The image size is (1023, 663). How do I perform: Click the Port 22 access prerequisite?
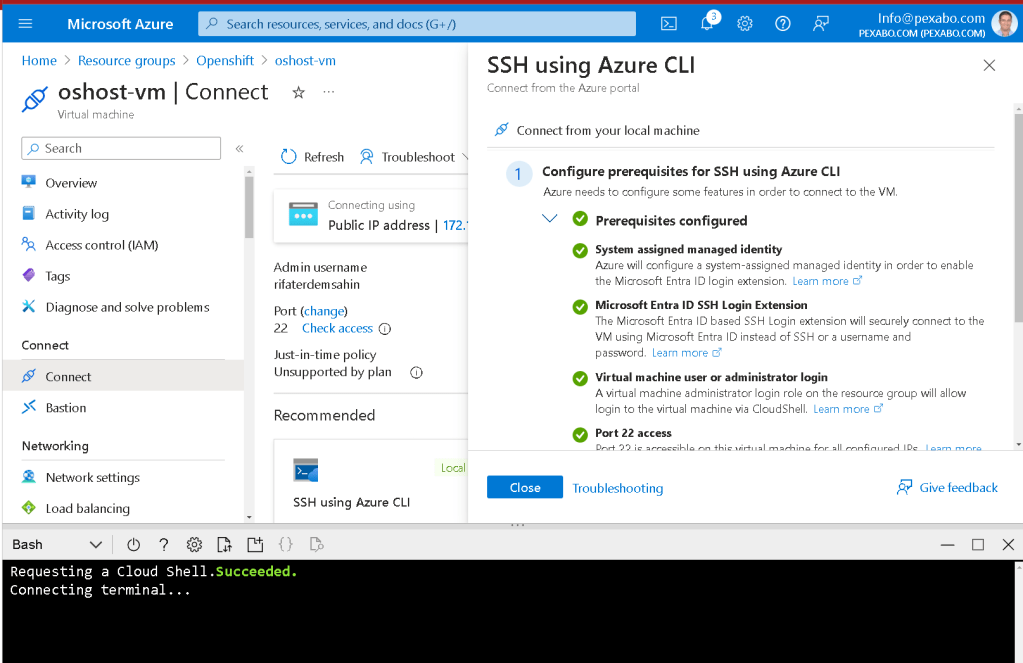(633, 433)
